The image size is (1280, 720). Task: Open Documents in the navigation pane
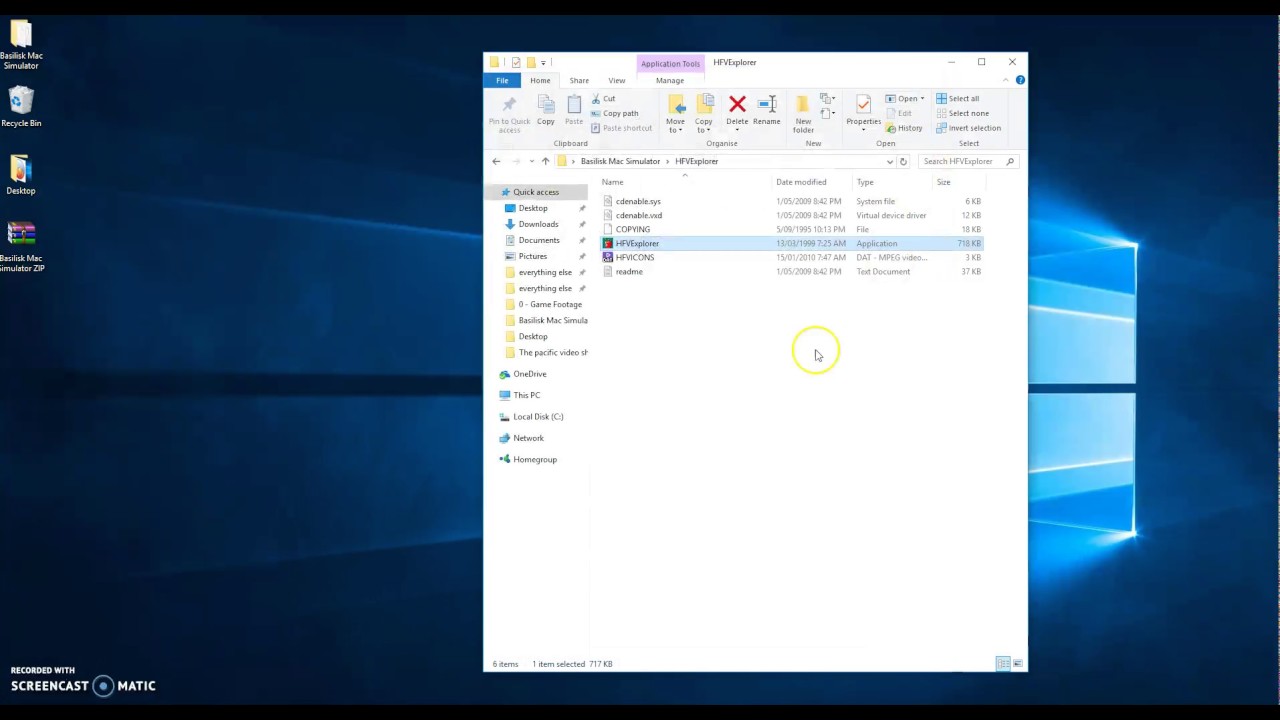[539, 240]
